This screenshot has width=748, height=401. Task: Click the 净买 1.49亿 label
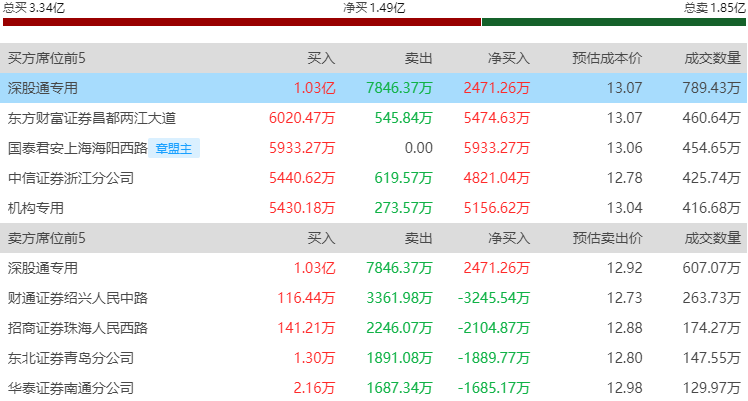point(374,8)
